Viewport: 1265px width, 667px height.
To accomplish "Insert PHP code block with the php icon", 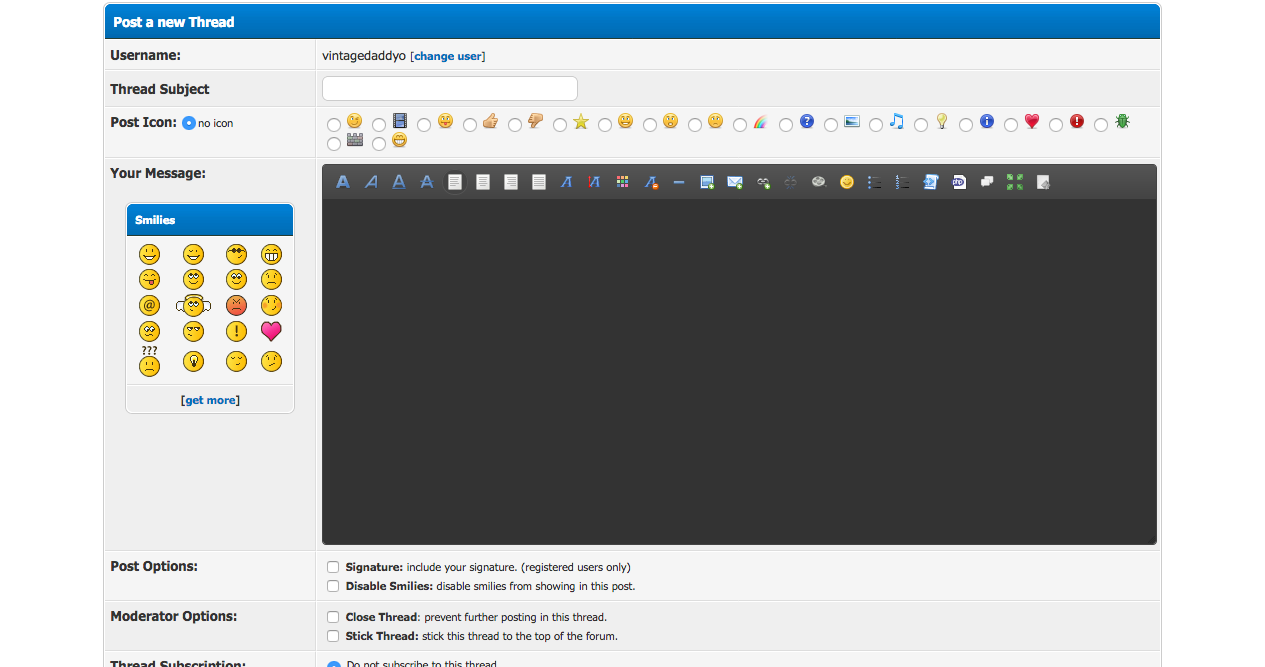I will click(959, 182).
